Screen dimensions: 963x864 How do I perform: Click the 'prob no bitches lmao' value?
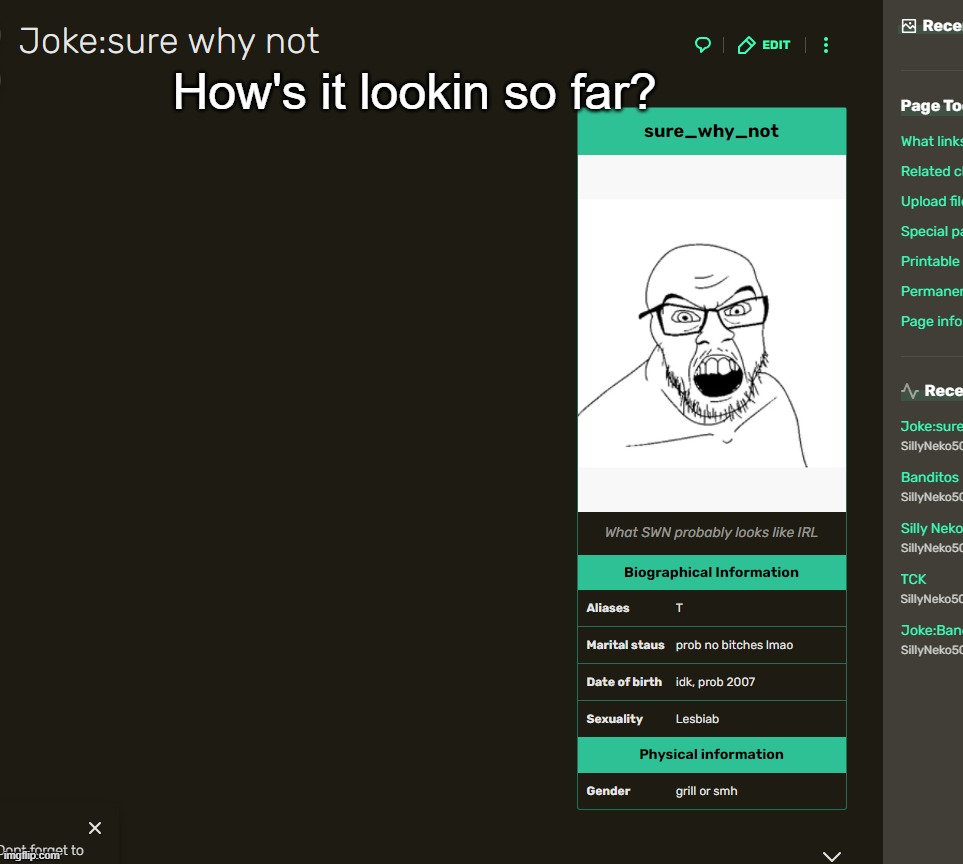click(734, 645)
